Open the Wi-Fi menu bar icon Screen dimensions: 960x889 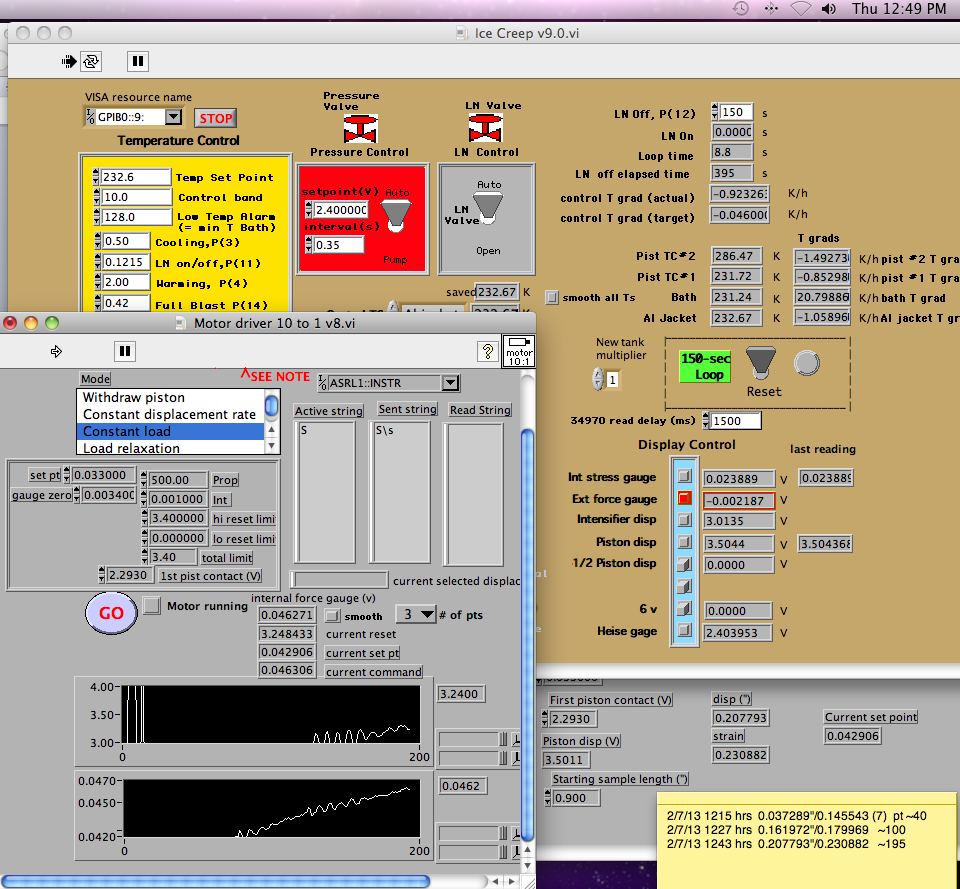(x=801, y=8)
